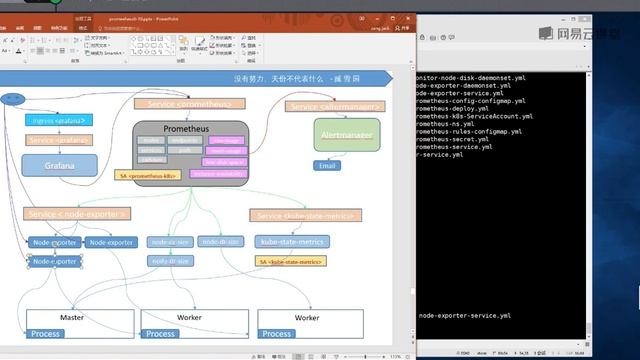The height and width of the screenshot is (360, 640).
Task: Select the Service kube-state-metrics box
Action: (x=306, y=216)
